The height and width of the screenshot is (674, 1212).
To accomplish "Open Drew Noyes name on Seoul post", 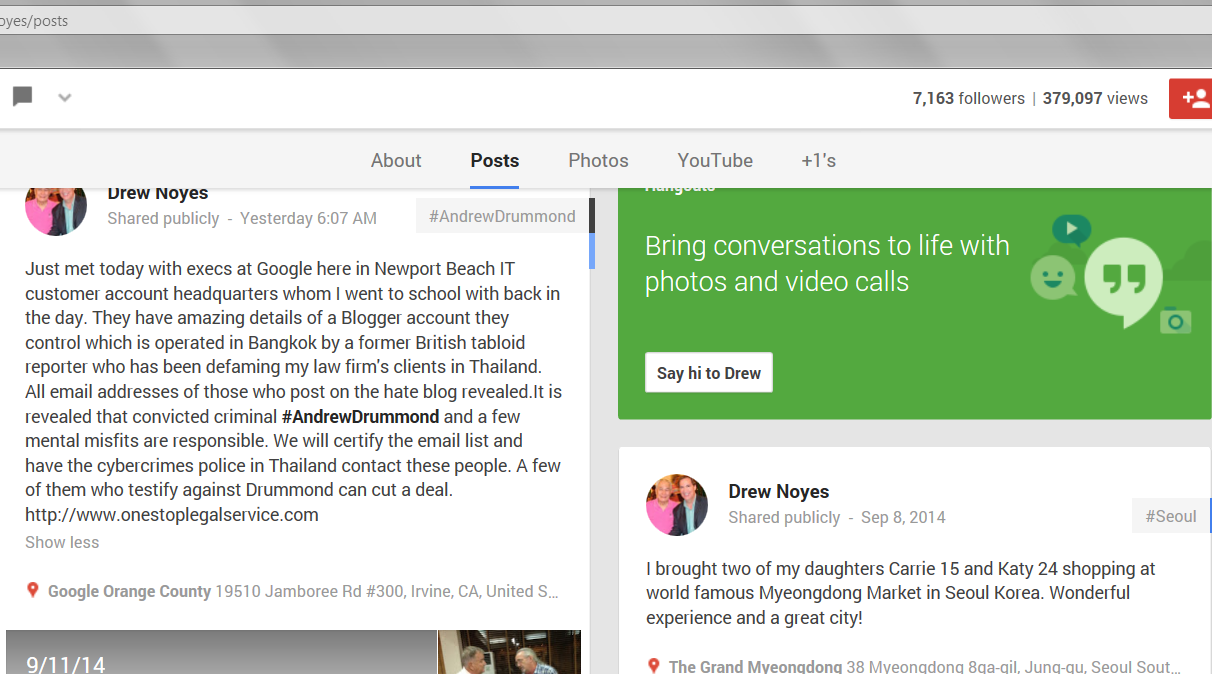I will [x=779, y=491].
